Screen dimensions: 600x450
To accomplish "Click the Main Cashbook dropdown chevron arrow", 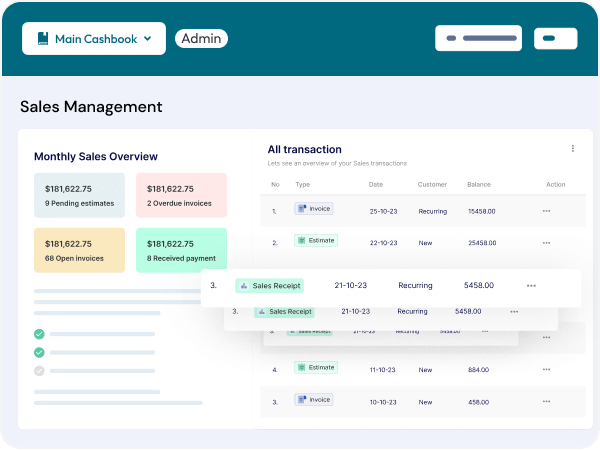I will (148, 39).
